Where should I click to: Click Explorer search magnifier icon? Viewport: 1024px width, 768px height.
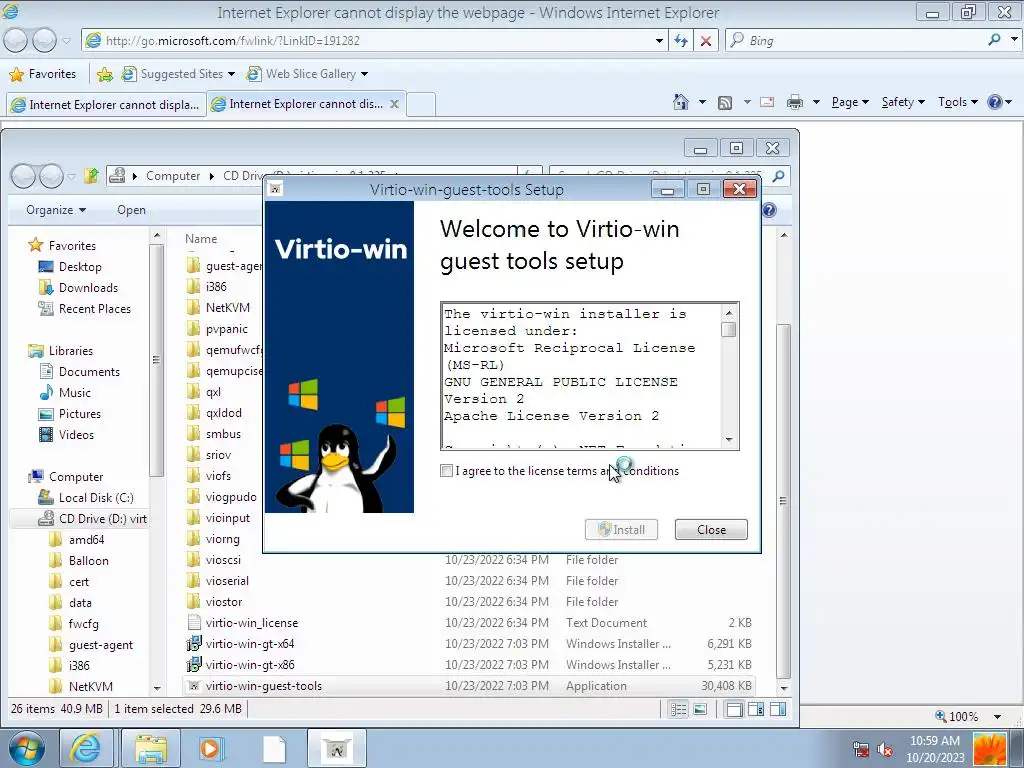pyautogui.click(x=778, y=176)
